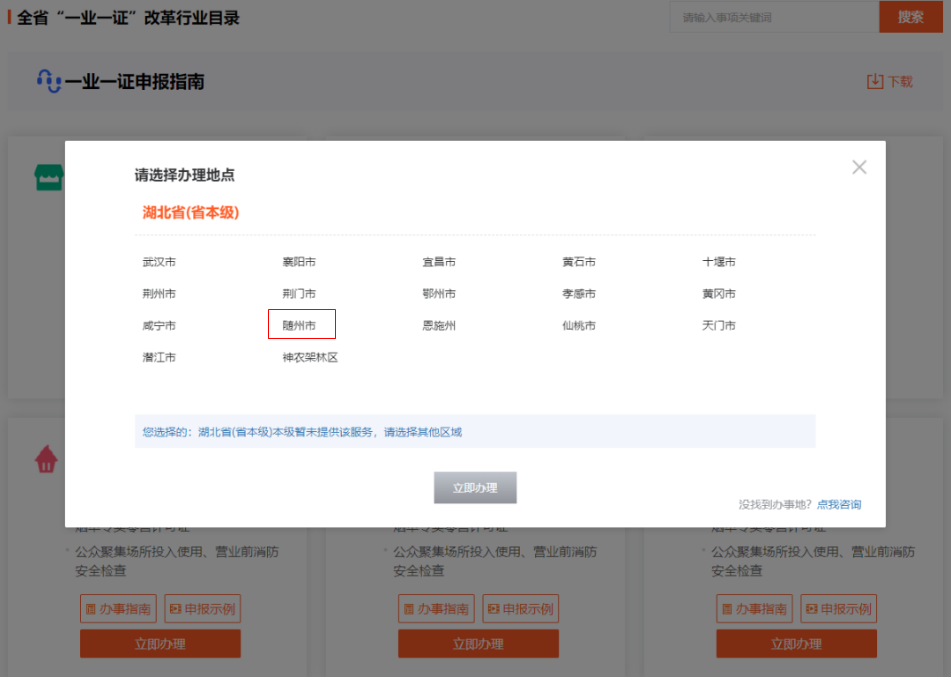Click the gray 立即办理 button in the dialog
The height and width of the screenshot is (678, 952).
click(x=475, y=487)
